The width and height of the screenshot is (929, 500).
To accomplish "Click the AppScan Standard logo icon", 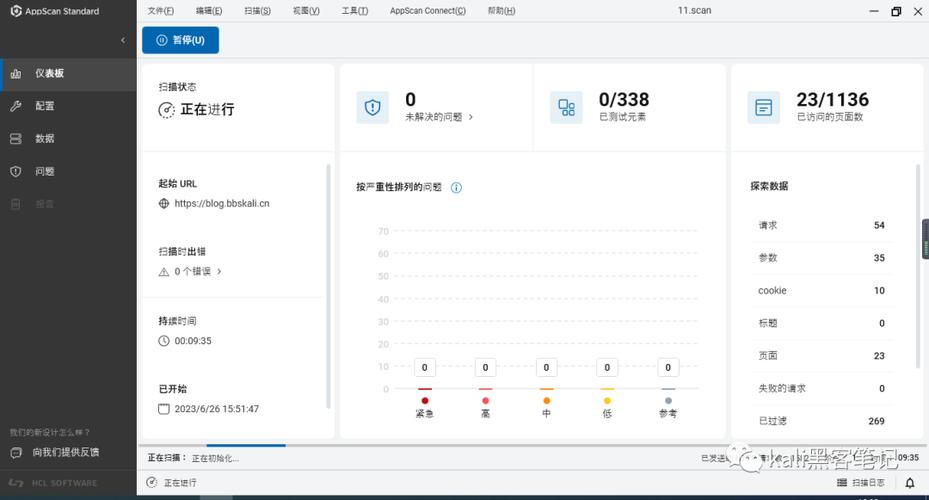I will click(16, 11).
